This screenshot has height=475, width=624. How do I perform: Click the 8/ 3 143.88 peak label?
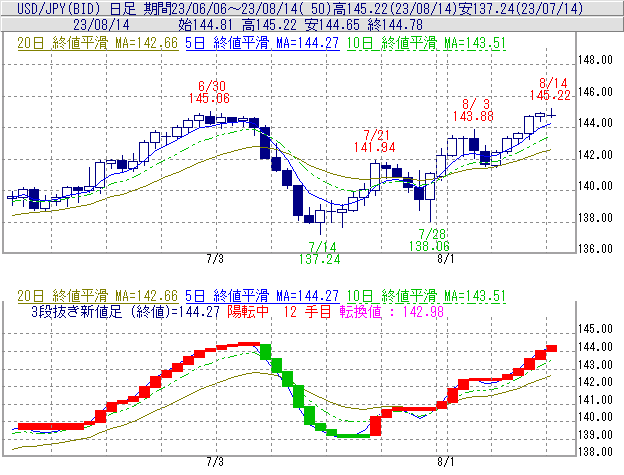click(473, 110)
